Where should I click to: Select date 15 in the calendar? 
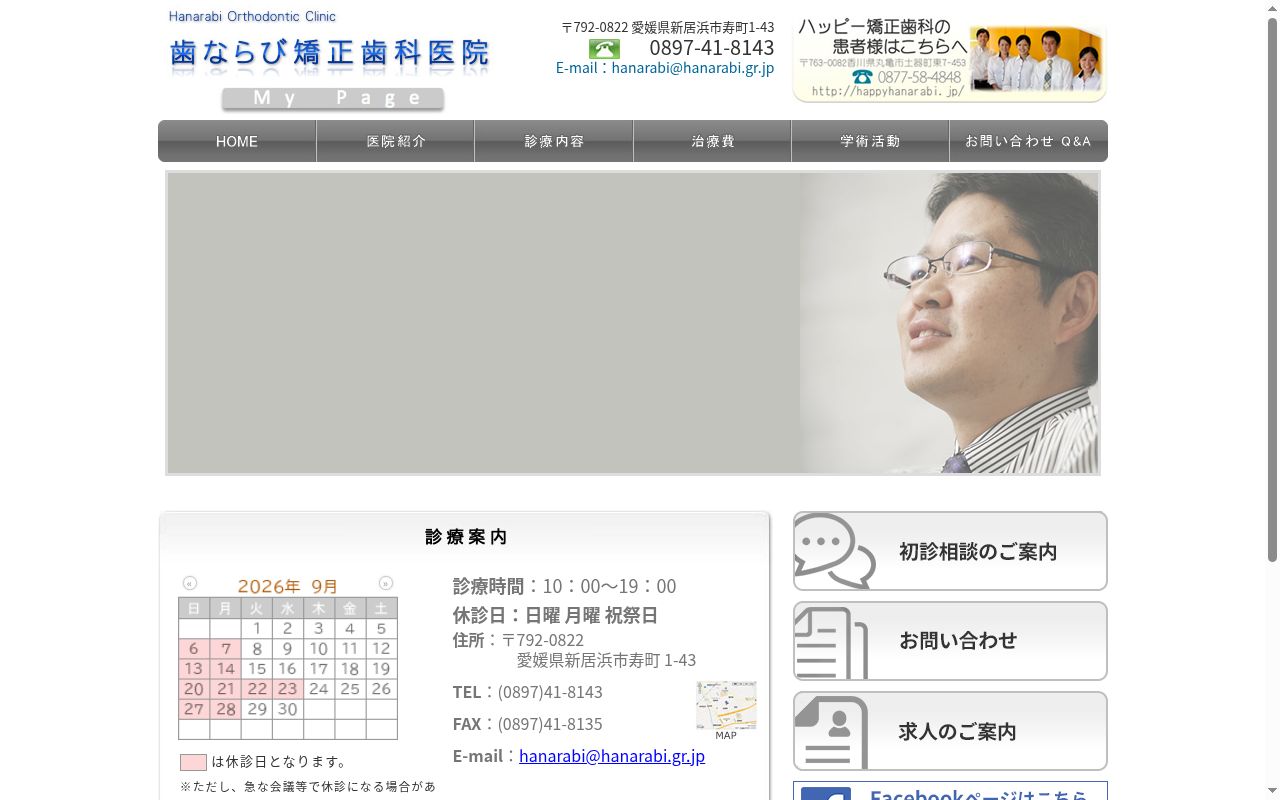point(257,669)
